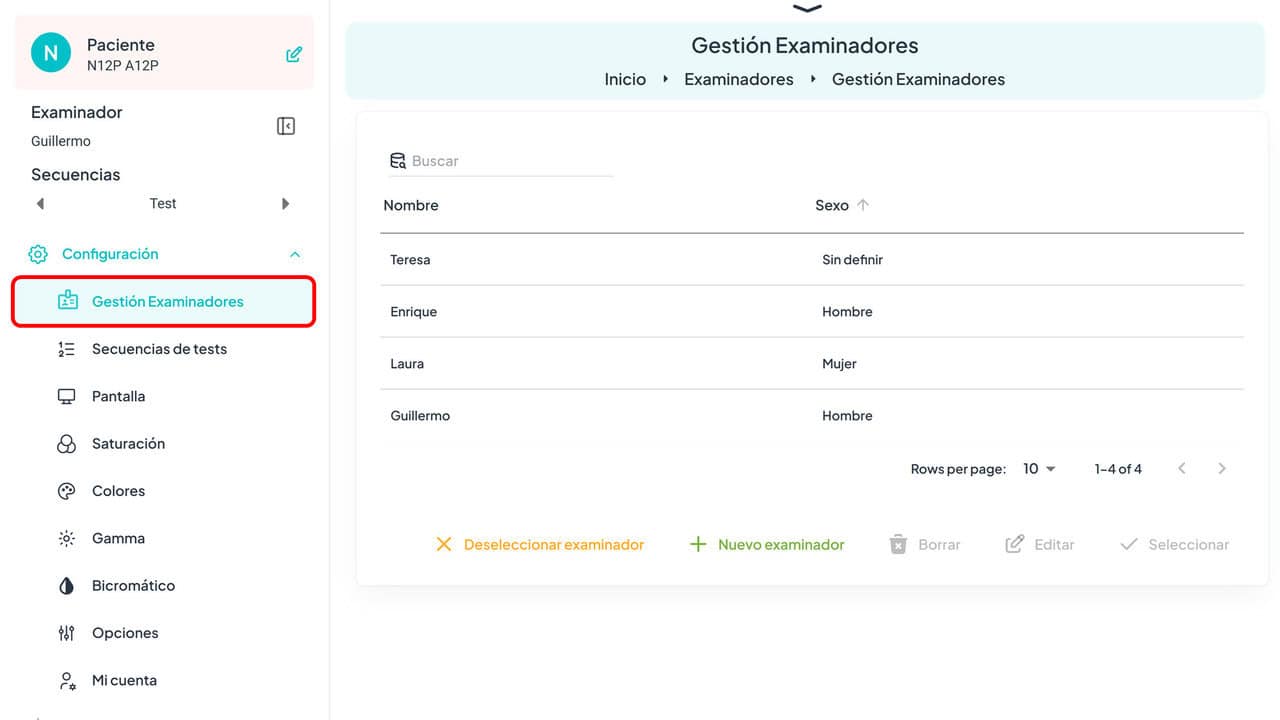Click the trash icon of Borrar
Viewport: 1280px width, 720px height.
coord(898,545)
